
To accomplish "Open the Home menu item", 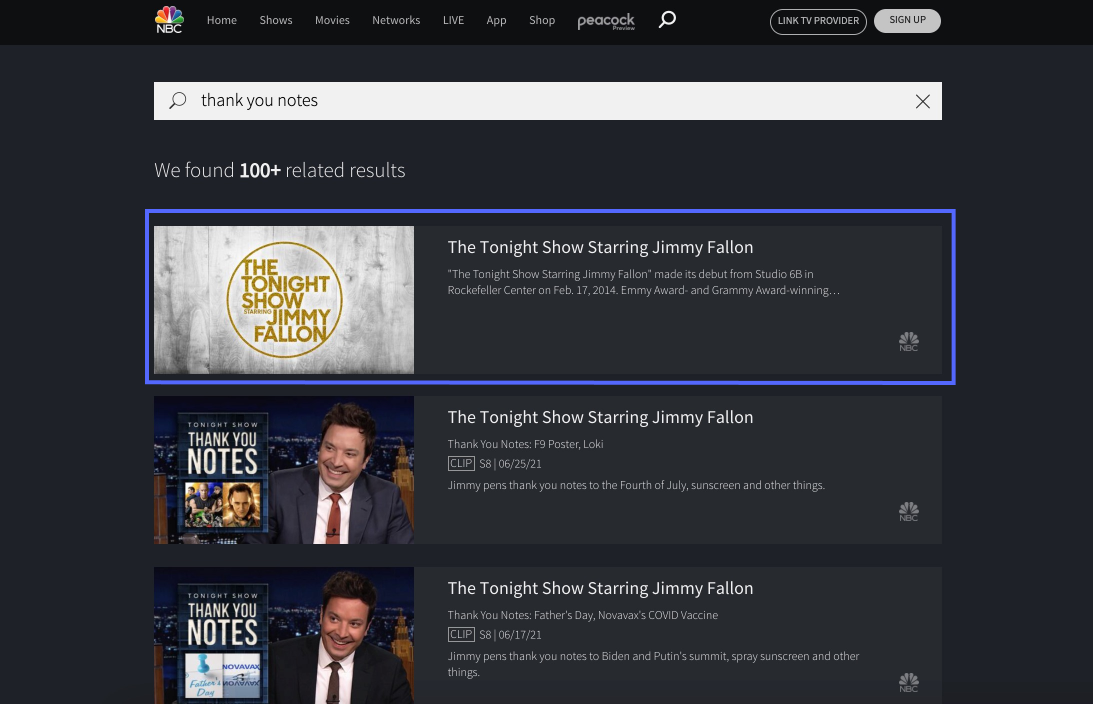I will point(222,20).
